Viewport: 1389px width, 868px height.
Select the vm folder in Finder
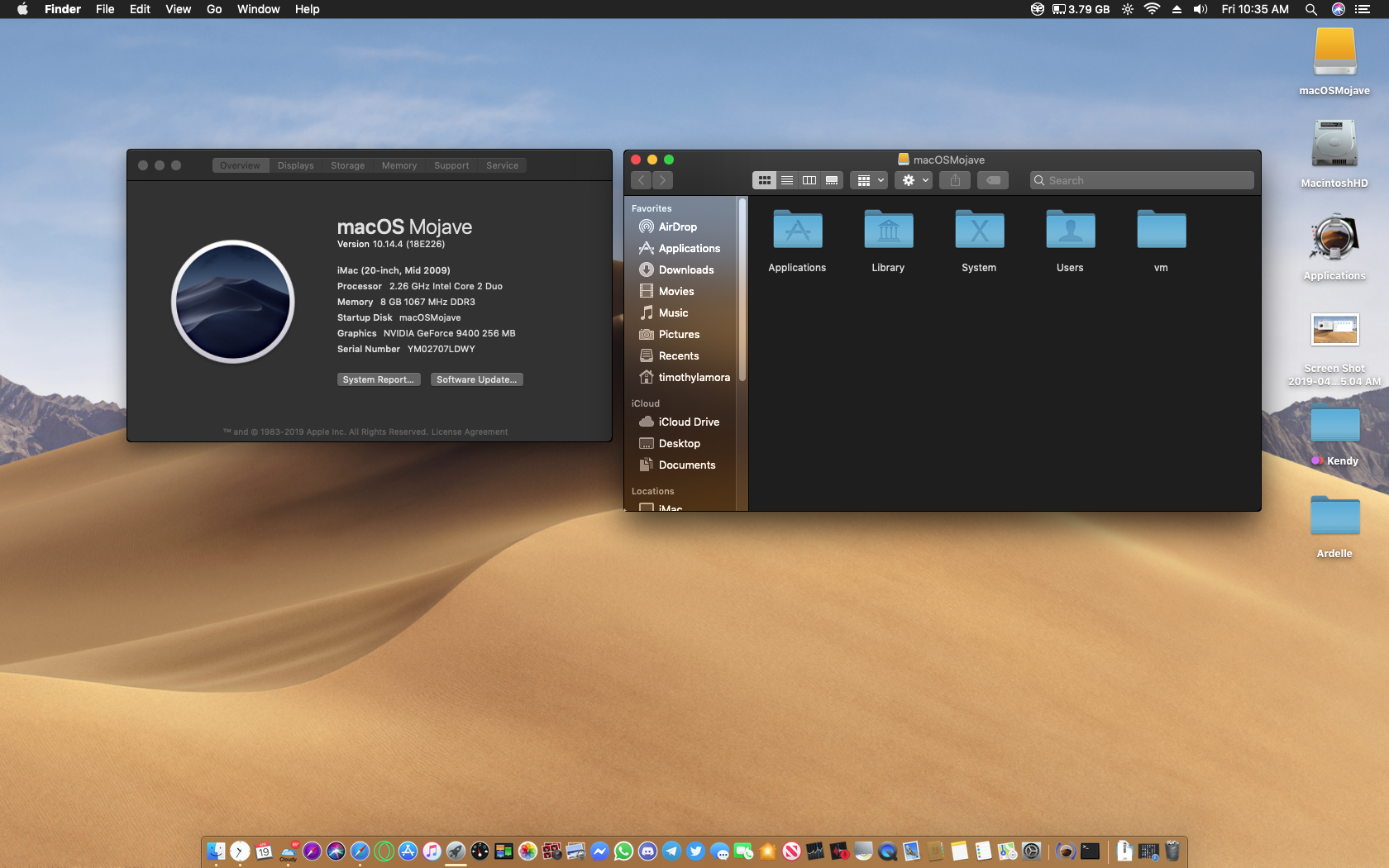[x=1161, y=241]
